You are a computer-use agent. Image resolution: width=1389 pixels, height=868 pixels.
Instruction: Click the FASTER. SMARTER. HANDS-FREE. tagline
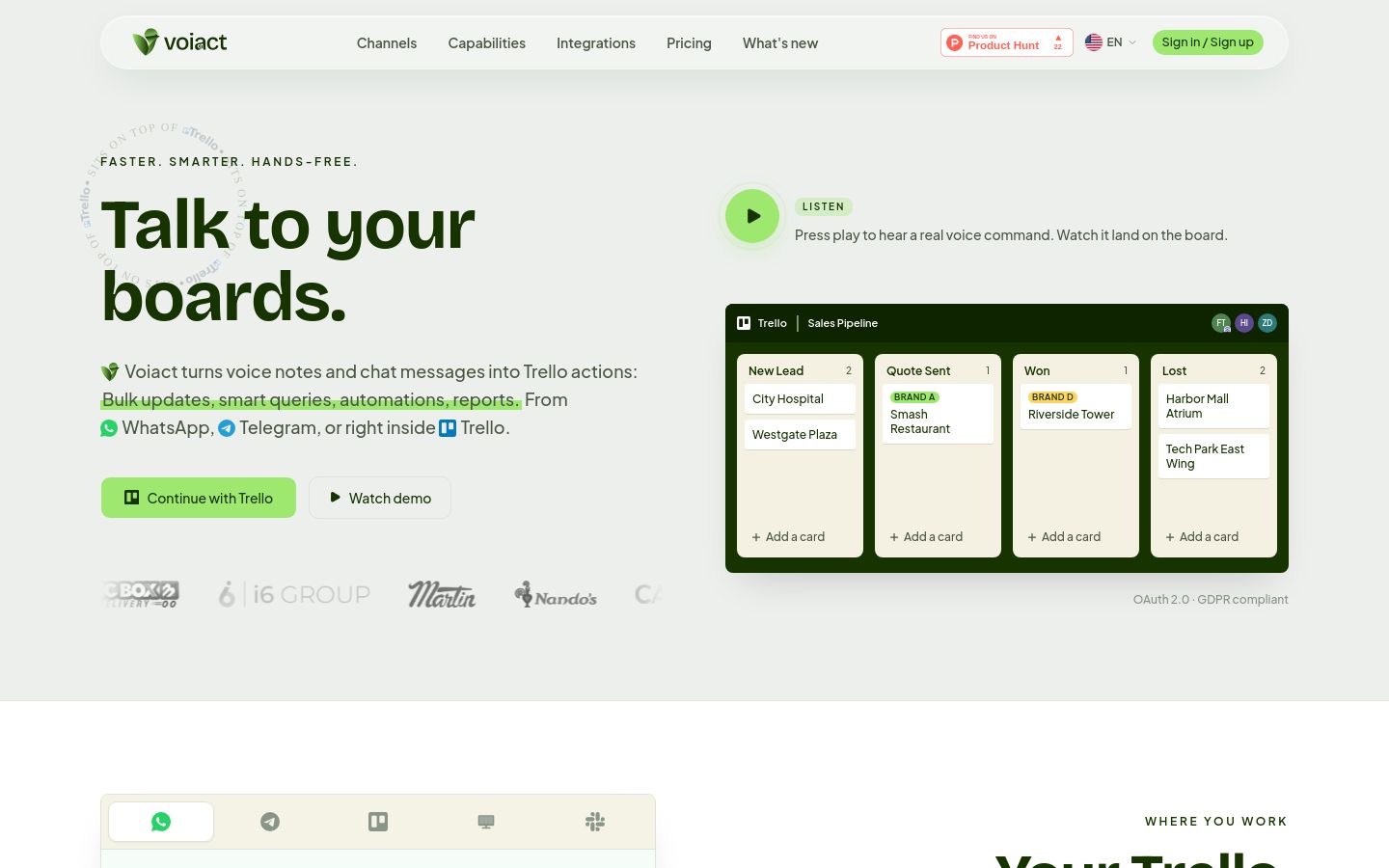[x=229, y=162]
